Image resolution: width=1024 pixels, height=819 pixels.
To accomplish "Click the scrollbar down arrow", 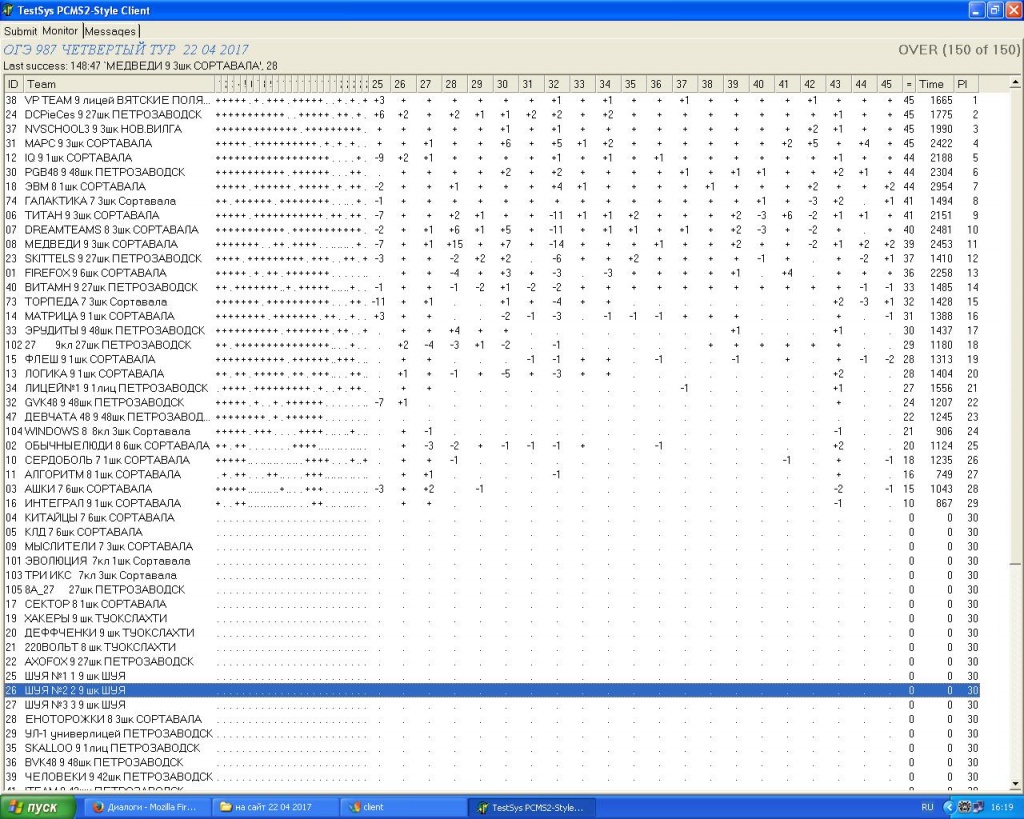I will [1016, 783].
